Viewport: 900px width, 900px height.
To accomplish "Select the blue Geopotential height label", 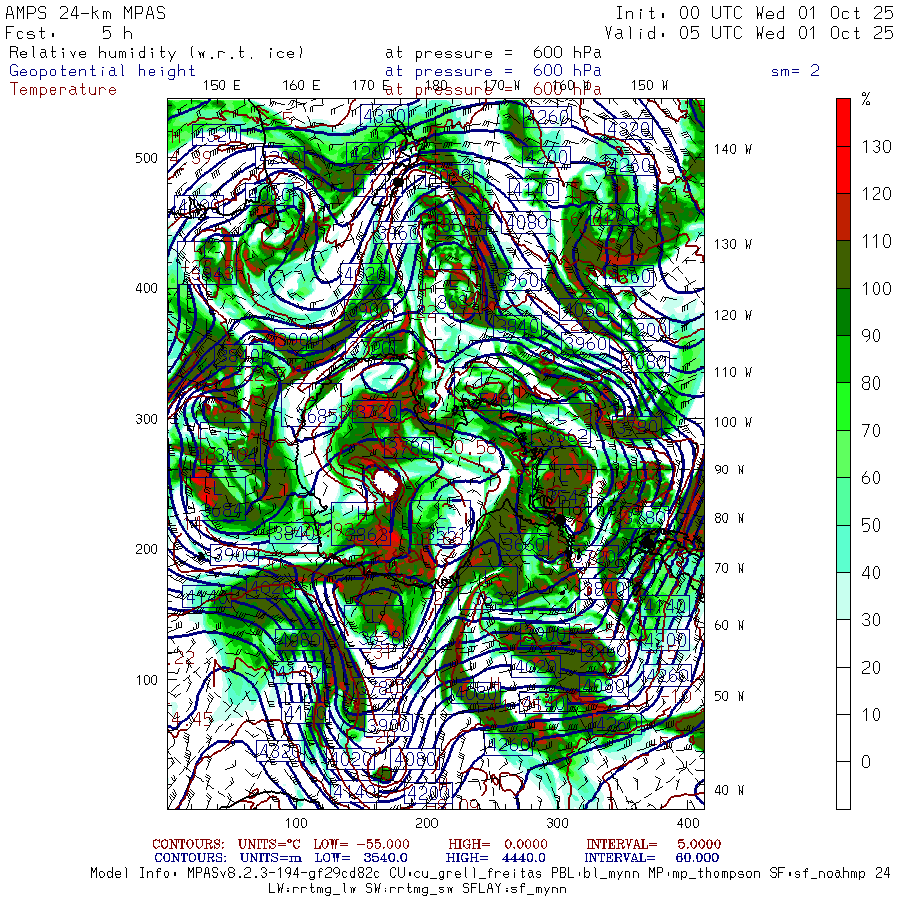I will pyautogui.click(x=102, y=71).
